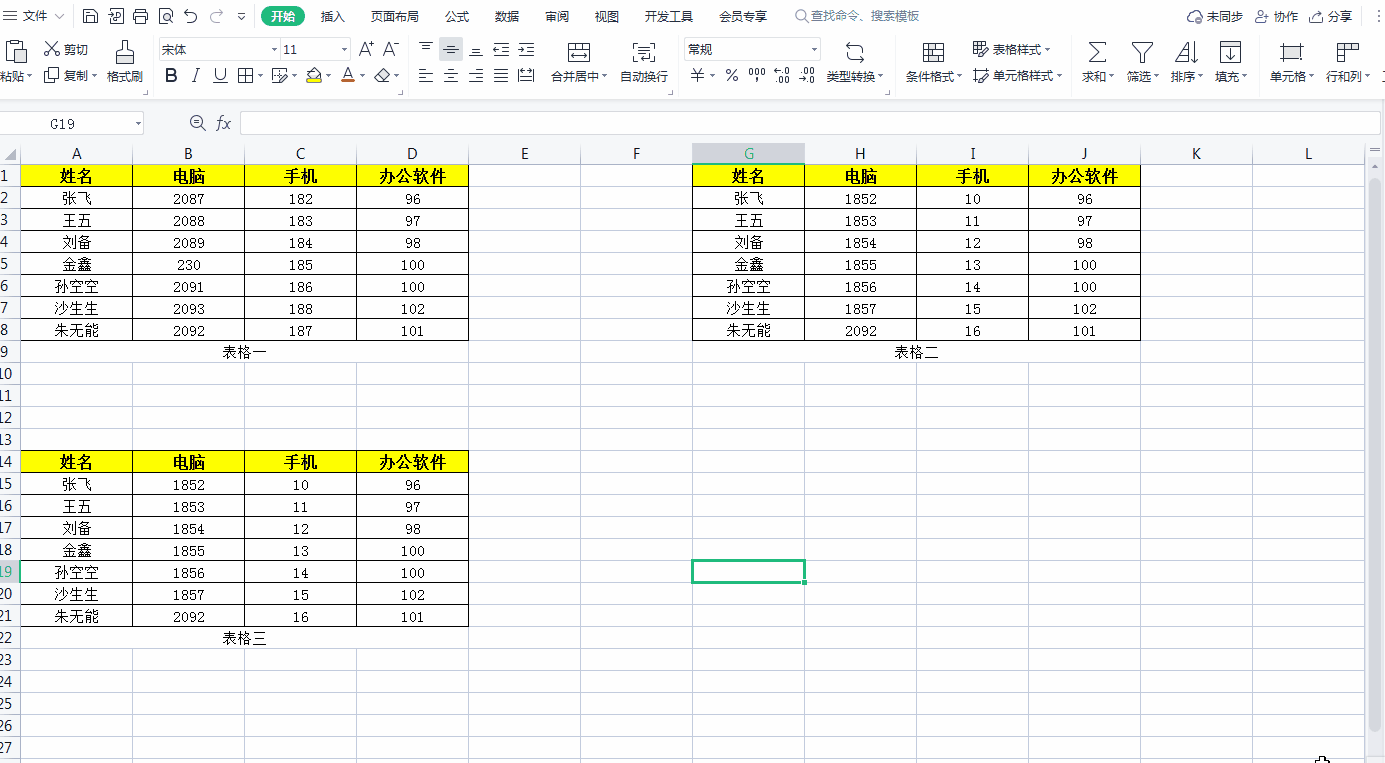Click the justify alignment icon

(501, 75)
